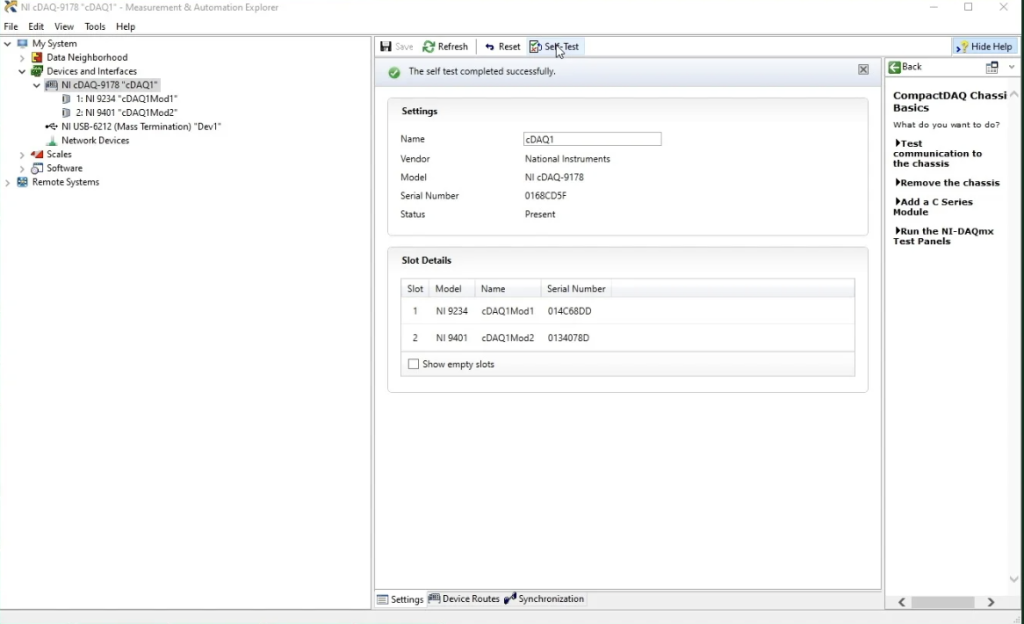
Task: Click the cDAQ1Mod1 name cell
Action: 507,311
